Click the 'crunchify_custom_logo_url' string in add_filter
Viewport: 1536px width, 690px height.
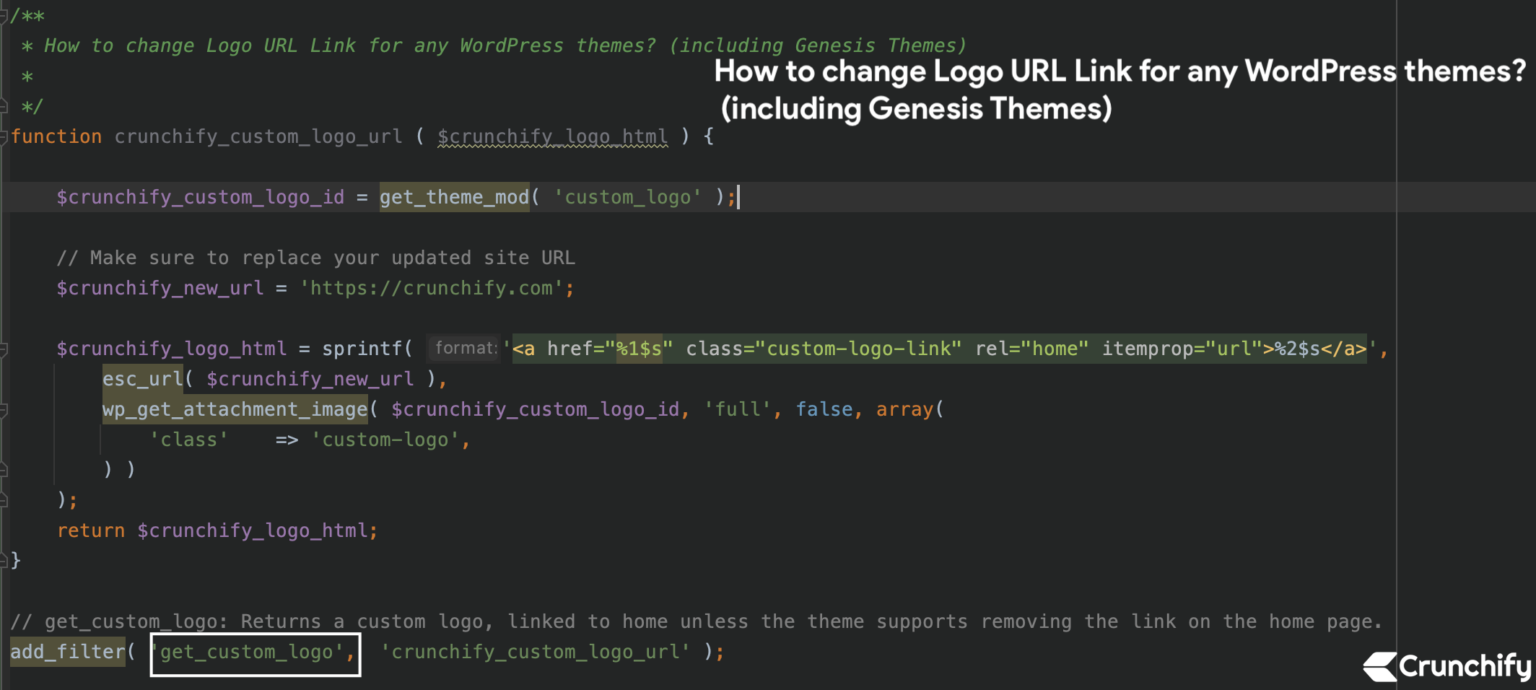tap(536, 651)
